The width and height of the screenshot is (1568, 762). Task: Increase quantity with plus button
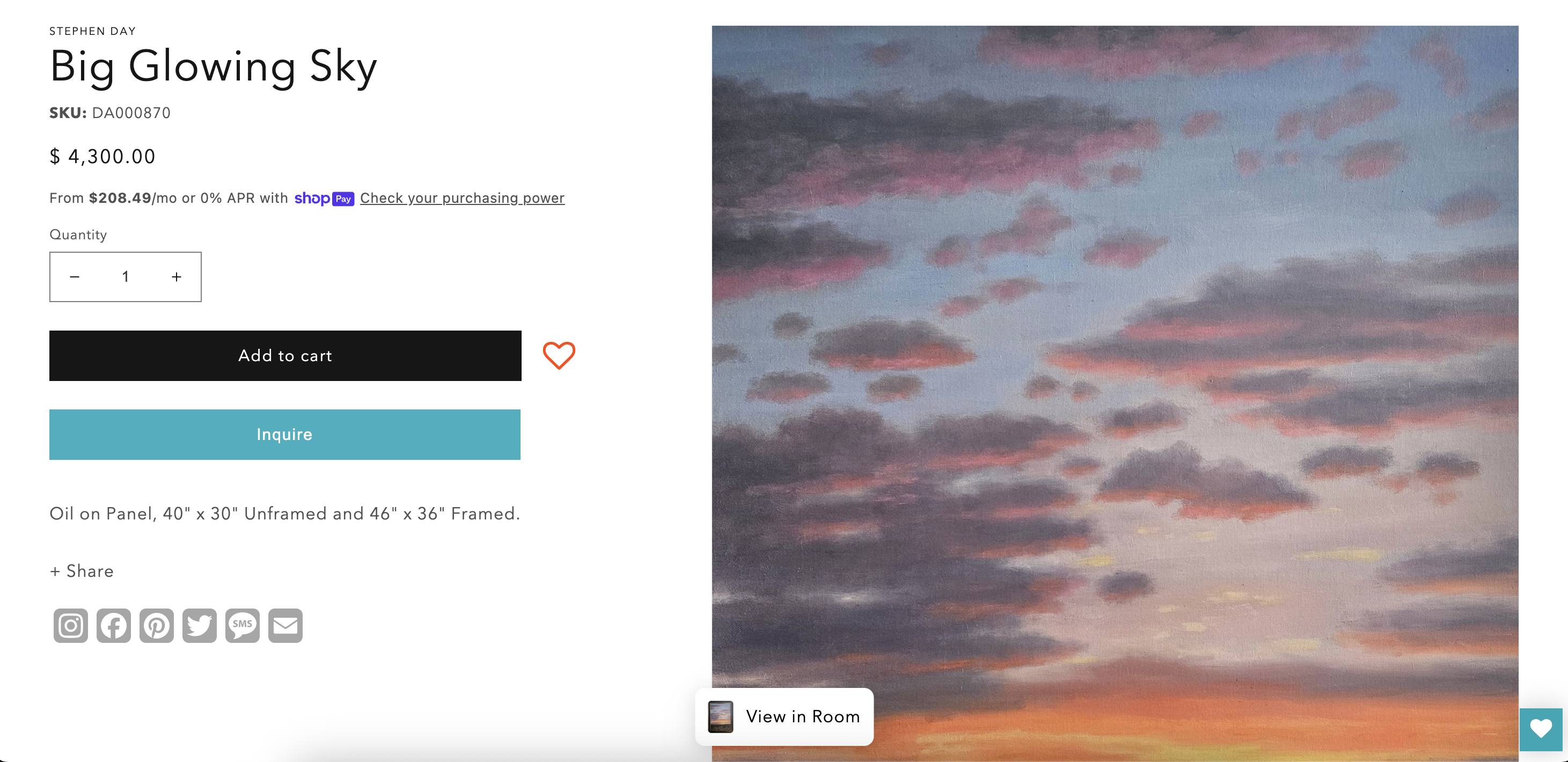click(177, 277)
